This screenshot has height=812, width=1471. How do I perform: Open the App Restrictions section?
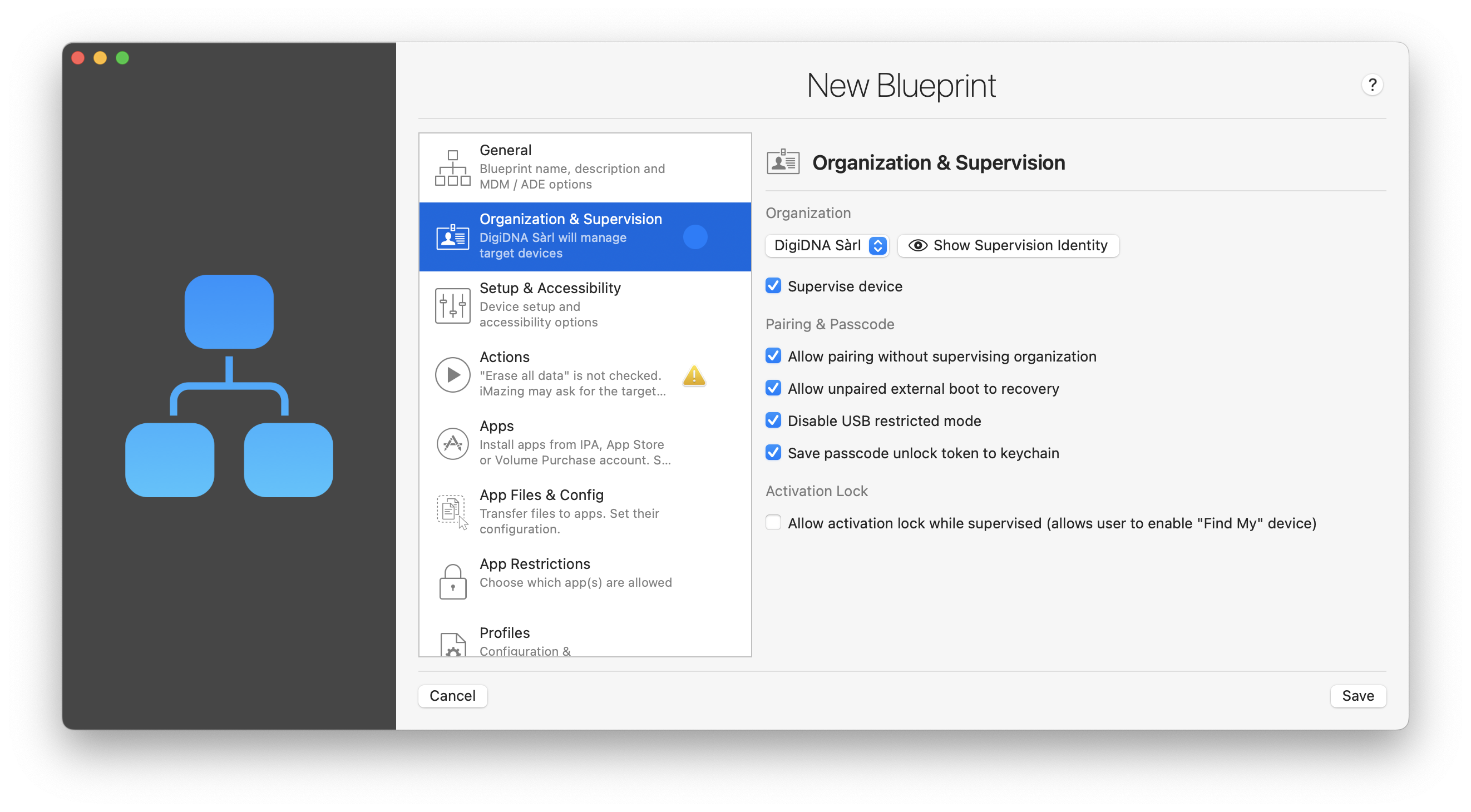[585, 581]
